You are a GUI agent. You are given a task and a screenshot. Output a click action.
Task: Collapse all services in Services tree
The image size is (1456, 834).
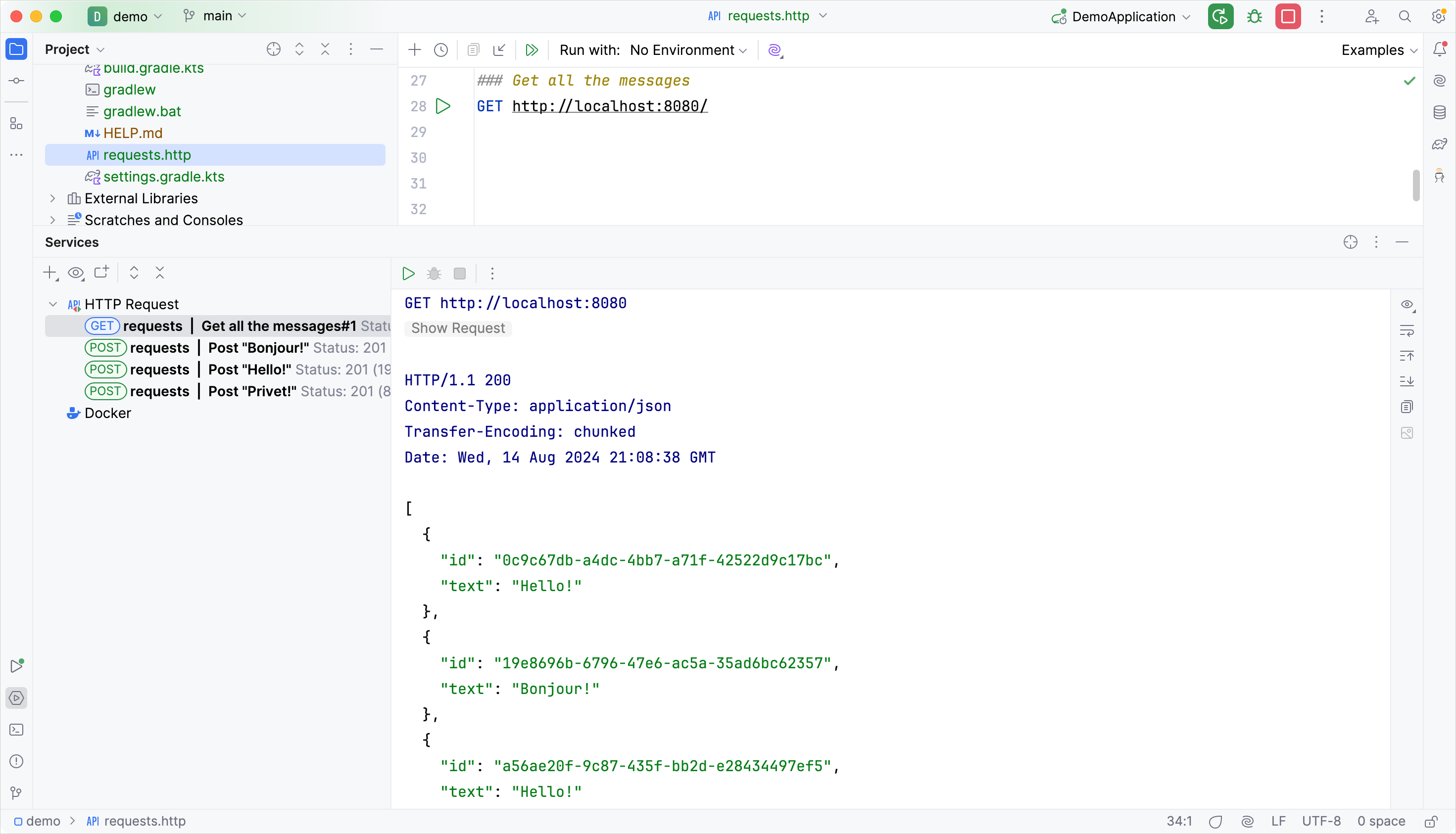160,273
